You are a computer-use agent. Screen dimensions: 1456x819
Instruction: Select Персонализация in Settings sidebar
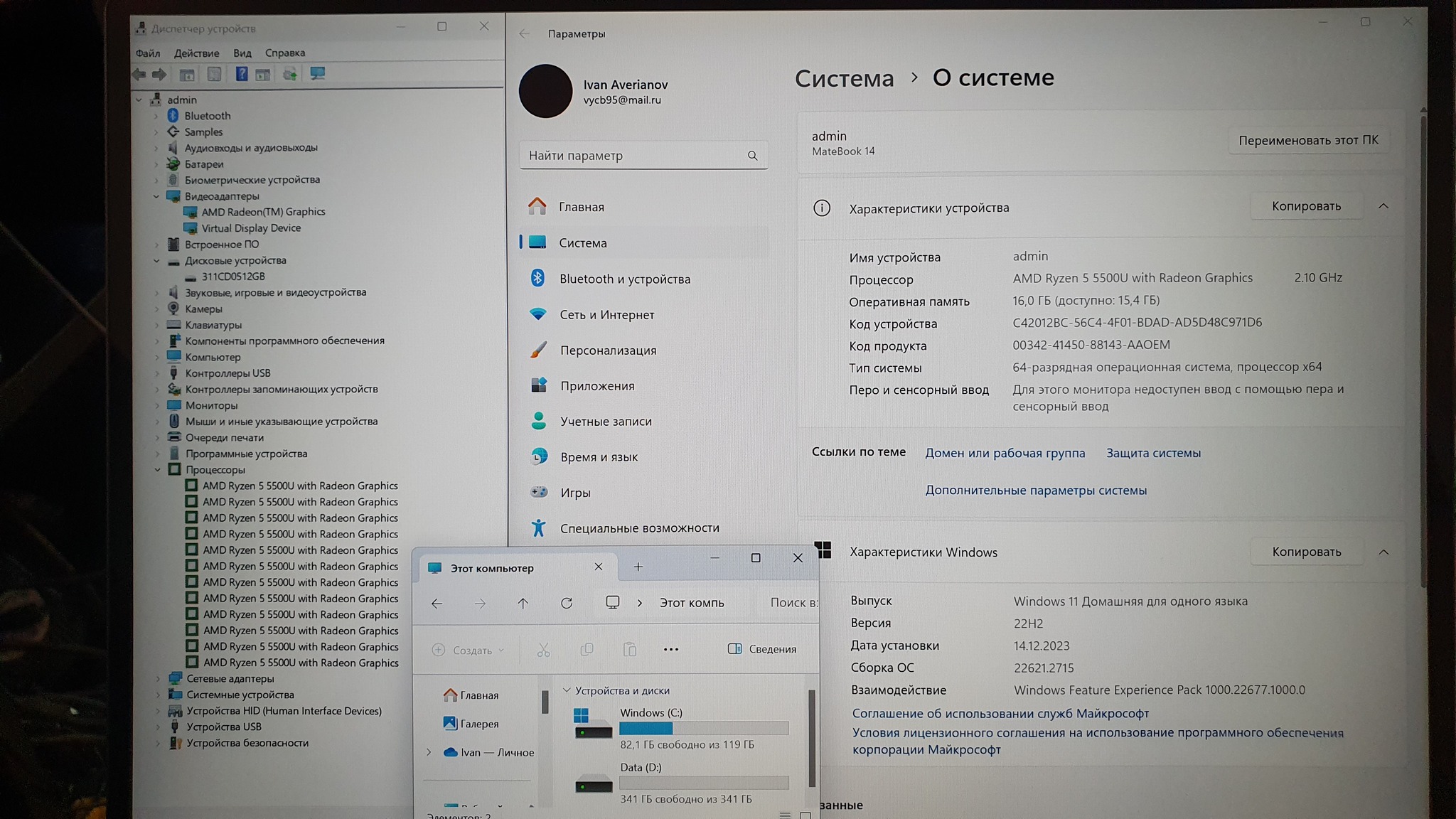click(x=608, y=350)
